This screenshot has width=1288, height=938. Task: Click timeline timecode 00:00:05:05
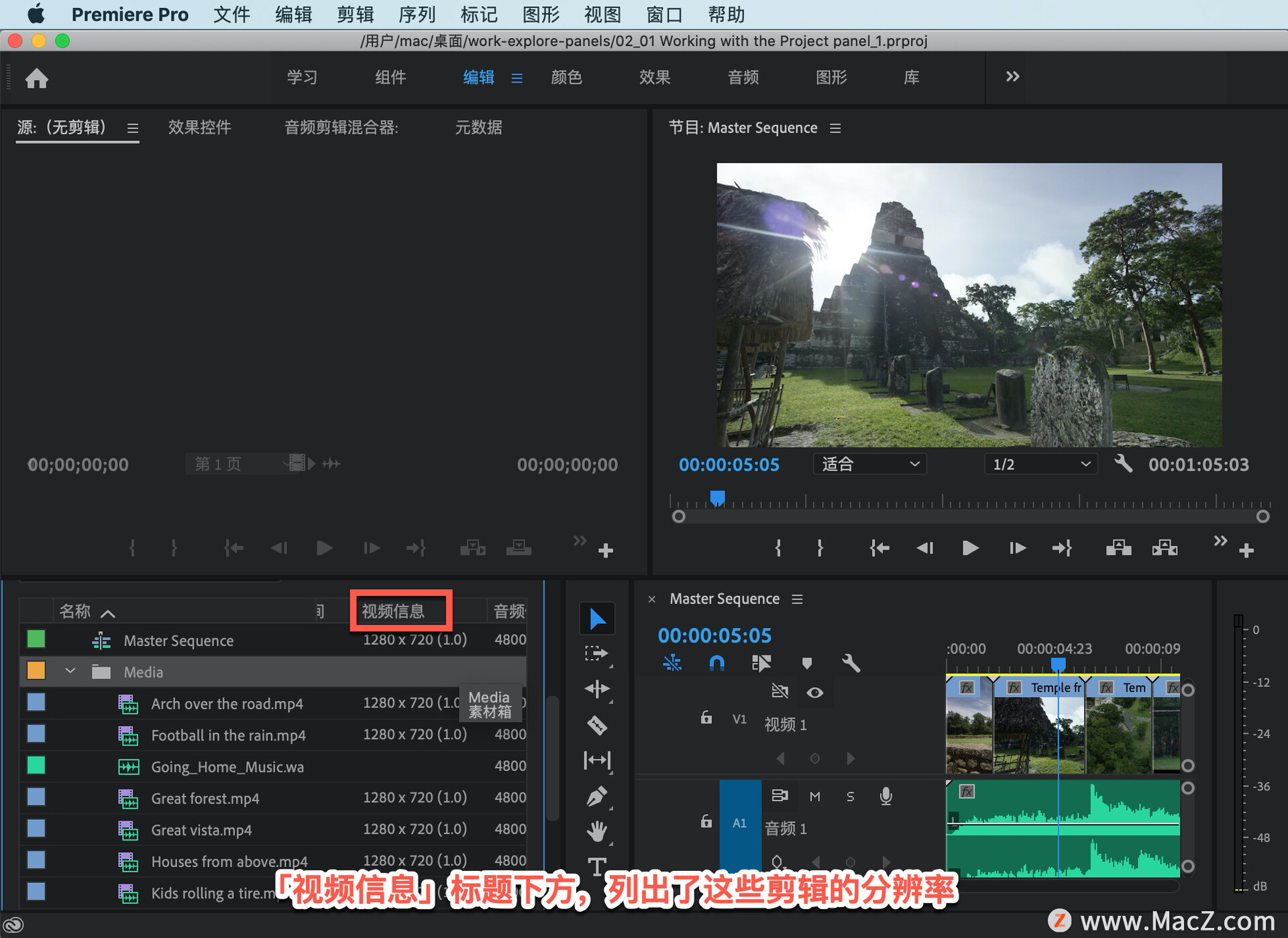point(714,635)
